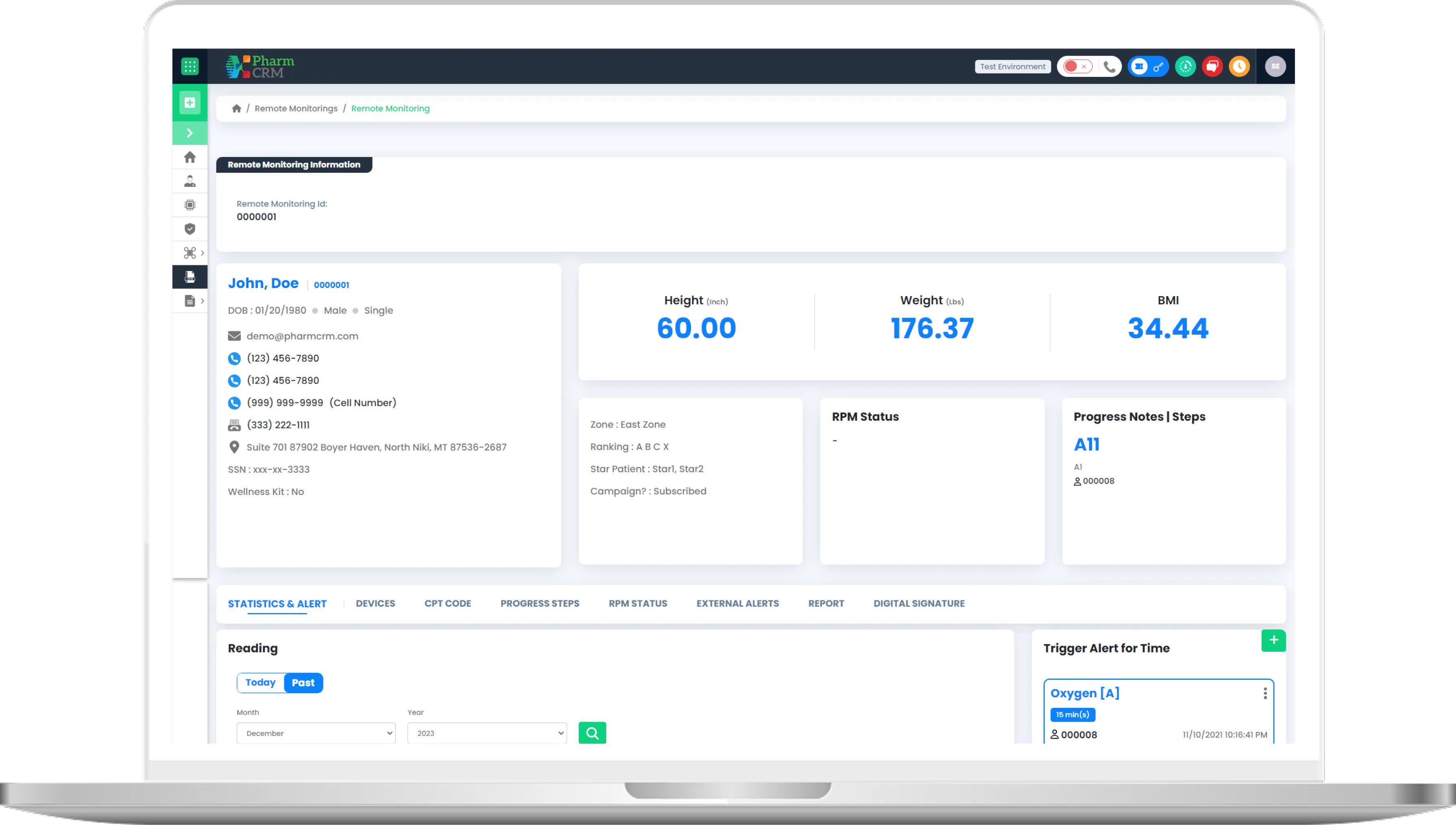Open the Year dropdown showing 2023
Screen dimensions: 1456x825
[486, 733]
